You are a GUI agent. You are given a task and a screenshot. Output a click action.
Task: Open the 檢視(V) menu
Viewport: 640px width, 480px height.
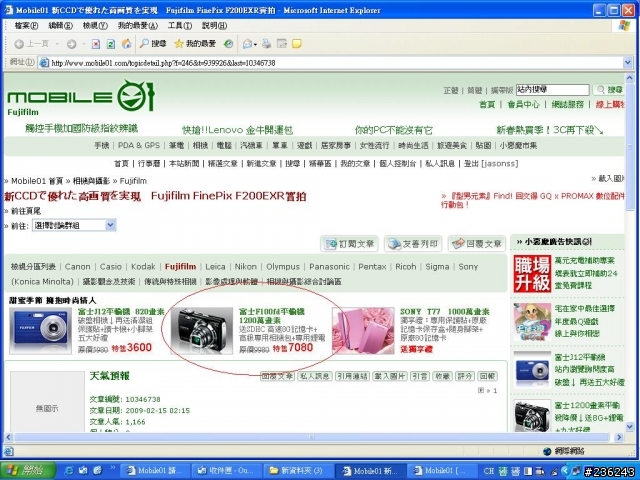[x=95, y=26]
